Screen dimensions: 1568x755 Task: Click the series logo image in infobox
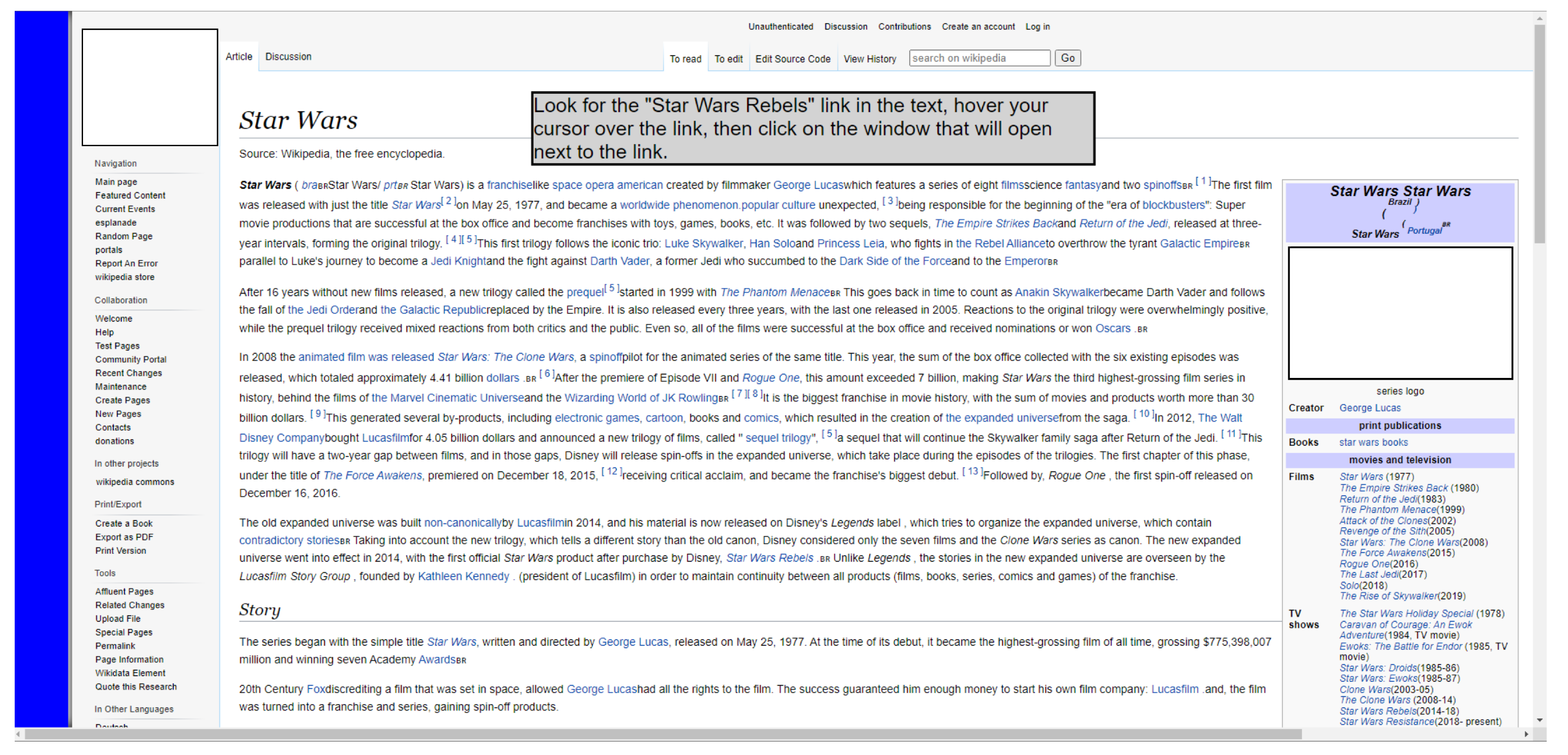click(1399, 313)
